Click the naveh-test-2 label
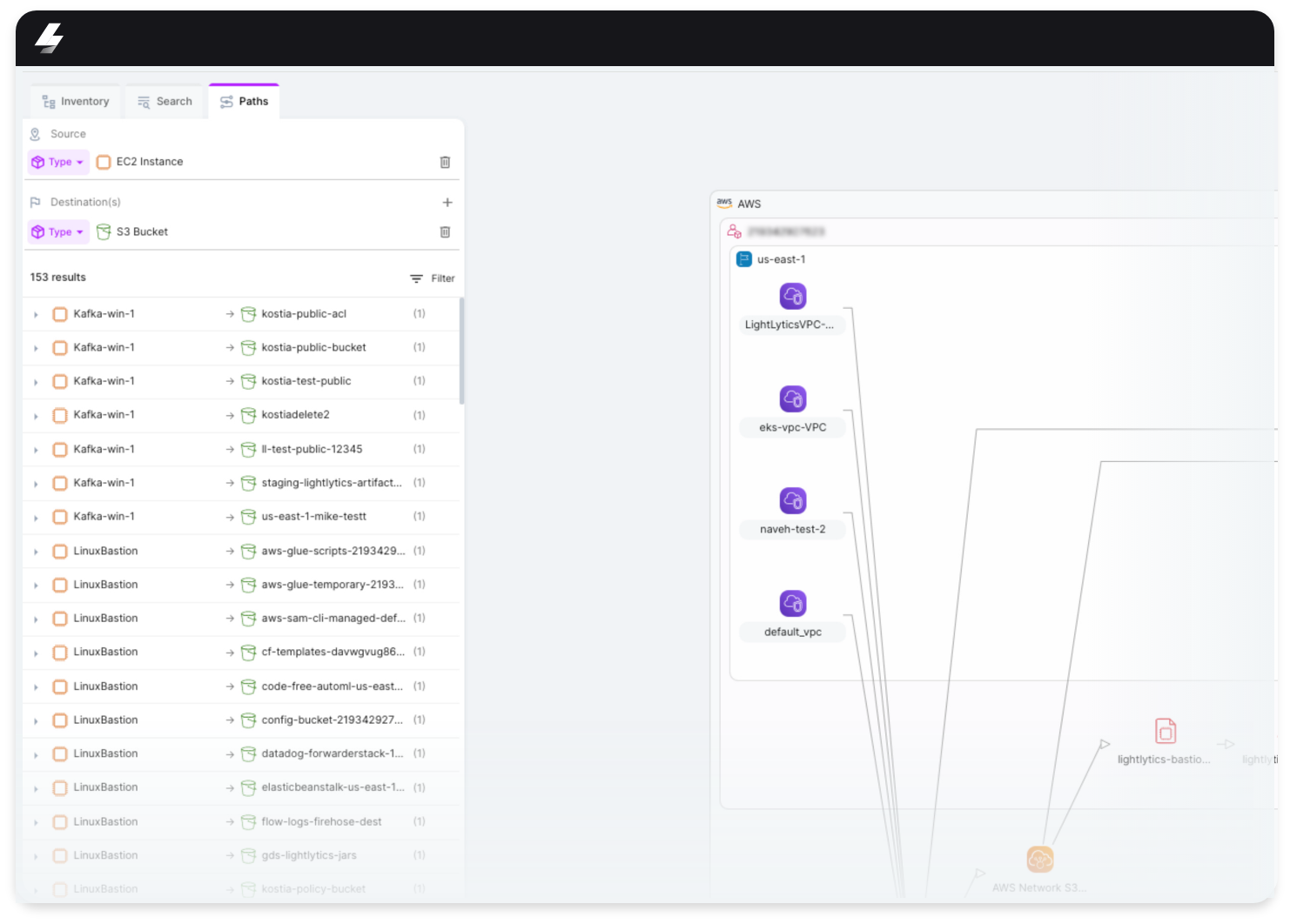This screenshot has width=1290, height=924. point(793,529)
